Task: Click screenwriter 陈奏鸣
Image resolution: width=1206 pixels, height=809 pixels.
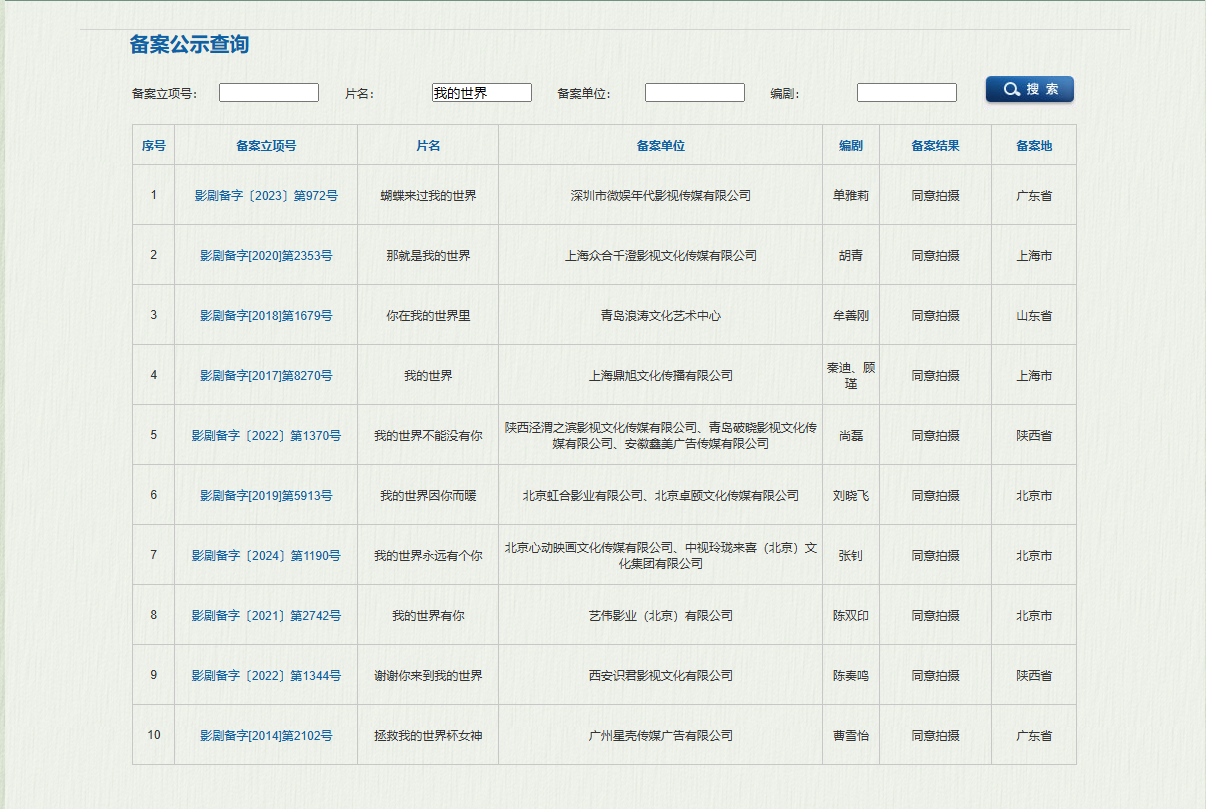Action: [851, 675]
